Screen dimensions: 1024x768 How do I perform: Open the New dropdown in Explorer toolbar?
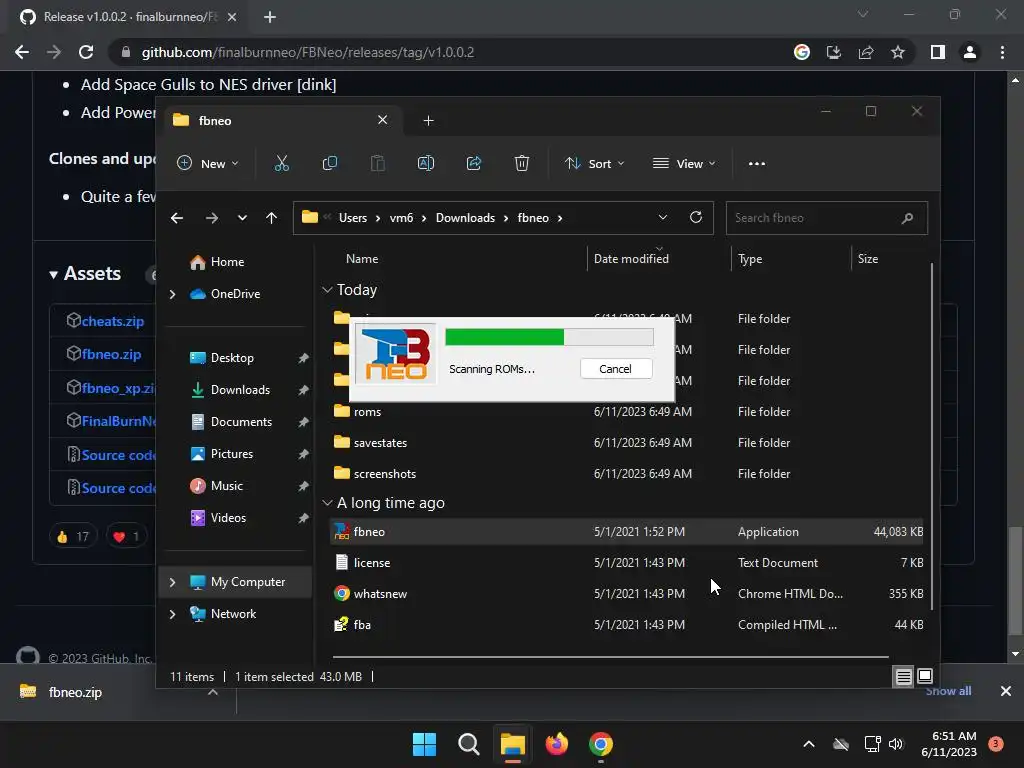click(208, 163)
